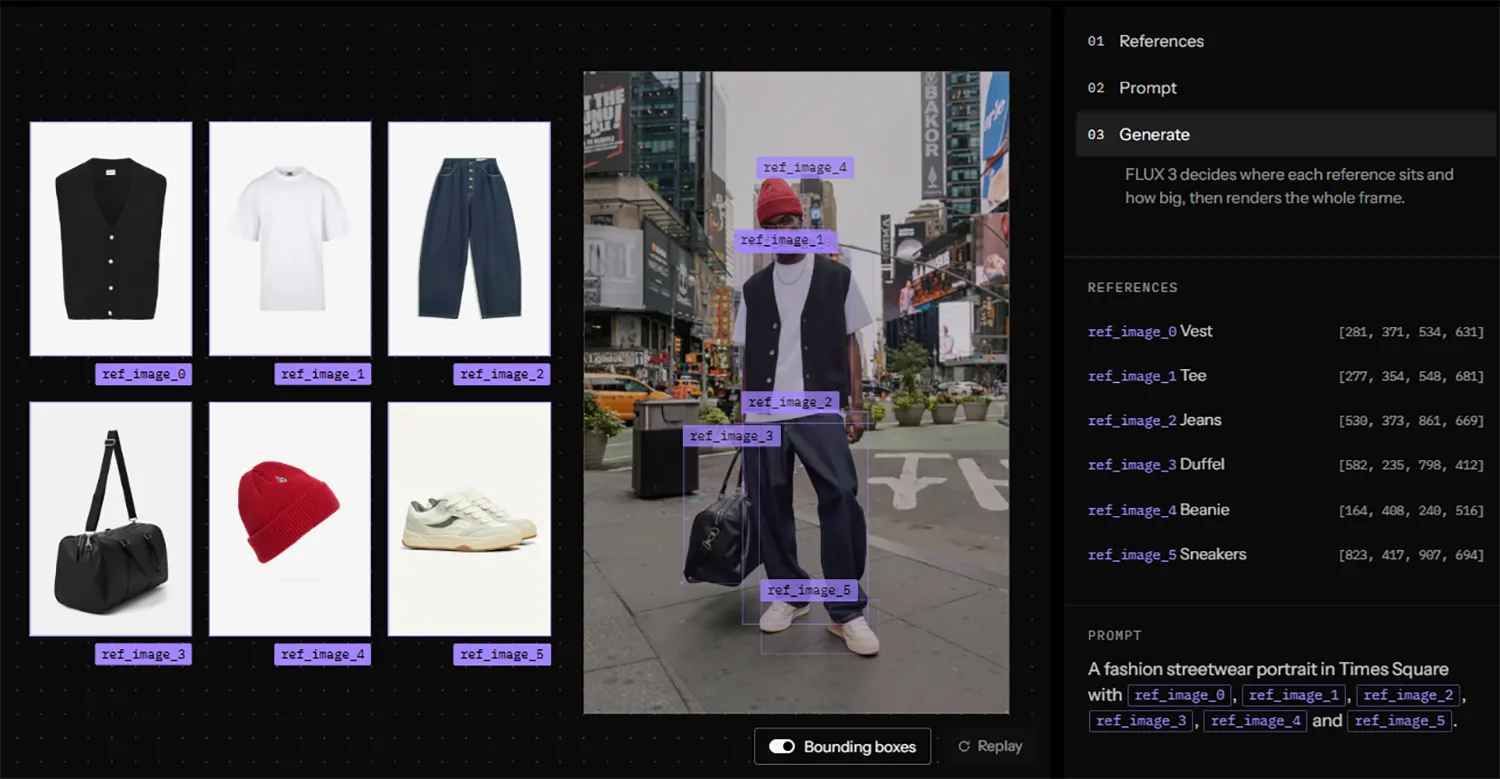
Task: Click the ref_image_1 chip in the prompt
Action: tap(1295, 695)
